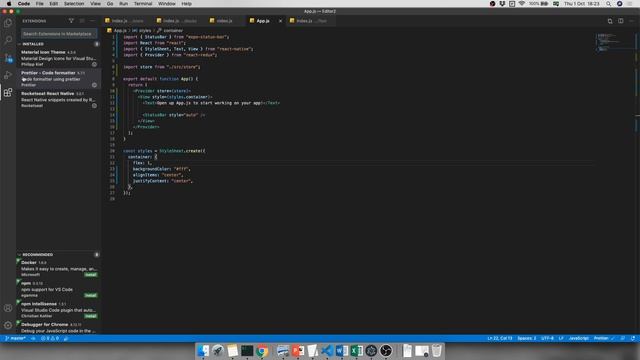The image size is (640, 360).
Task: Open Google Chrome from the Dock
Action: click(x=262, y=351)
